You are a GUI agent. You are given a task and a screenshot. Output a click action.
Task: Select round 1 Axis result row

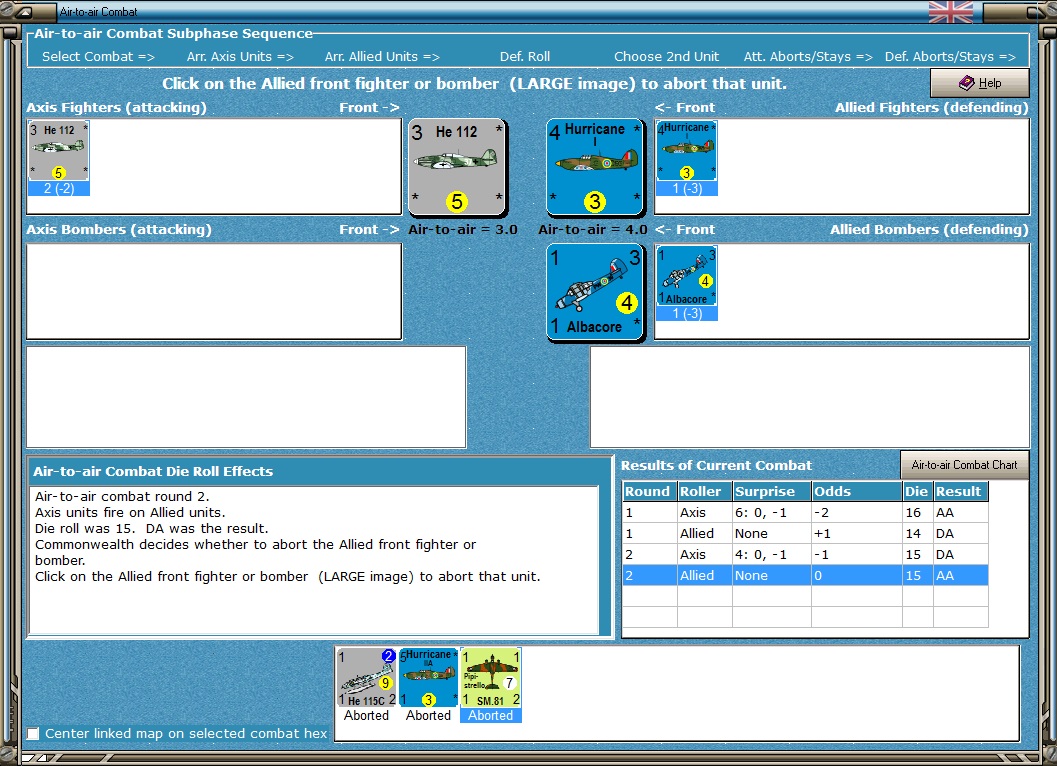coord(806,512)
